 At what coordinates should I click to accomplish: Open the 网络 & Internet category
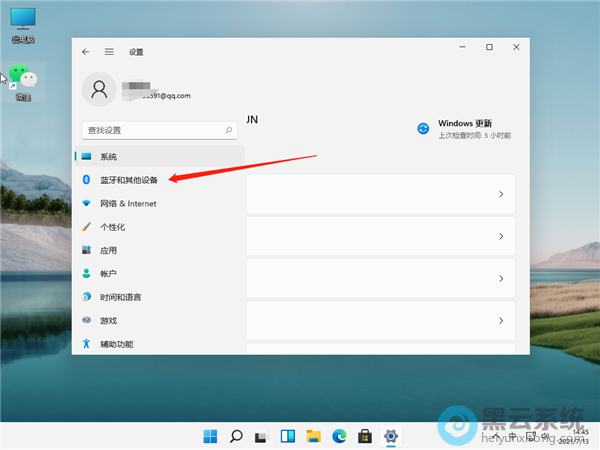[127, 203]
